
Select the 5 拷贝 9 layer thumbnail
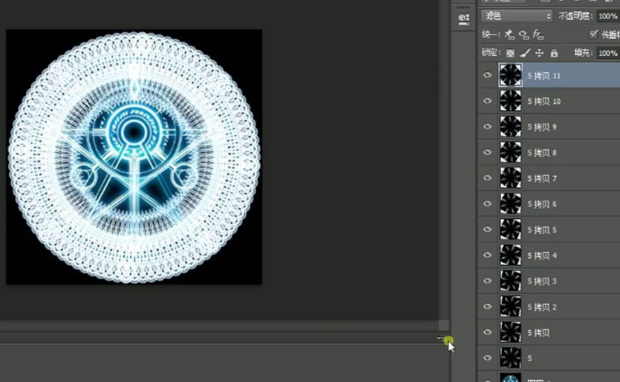510,127
